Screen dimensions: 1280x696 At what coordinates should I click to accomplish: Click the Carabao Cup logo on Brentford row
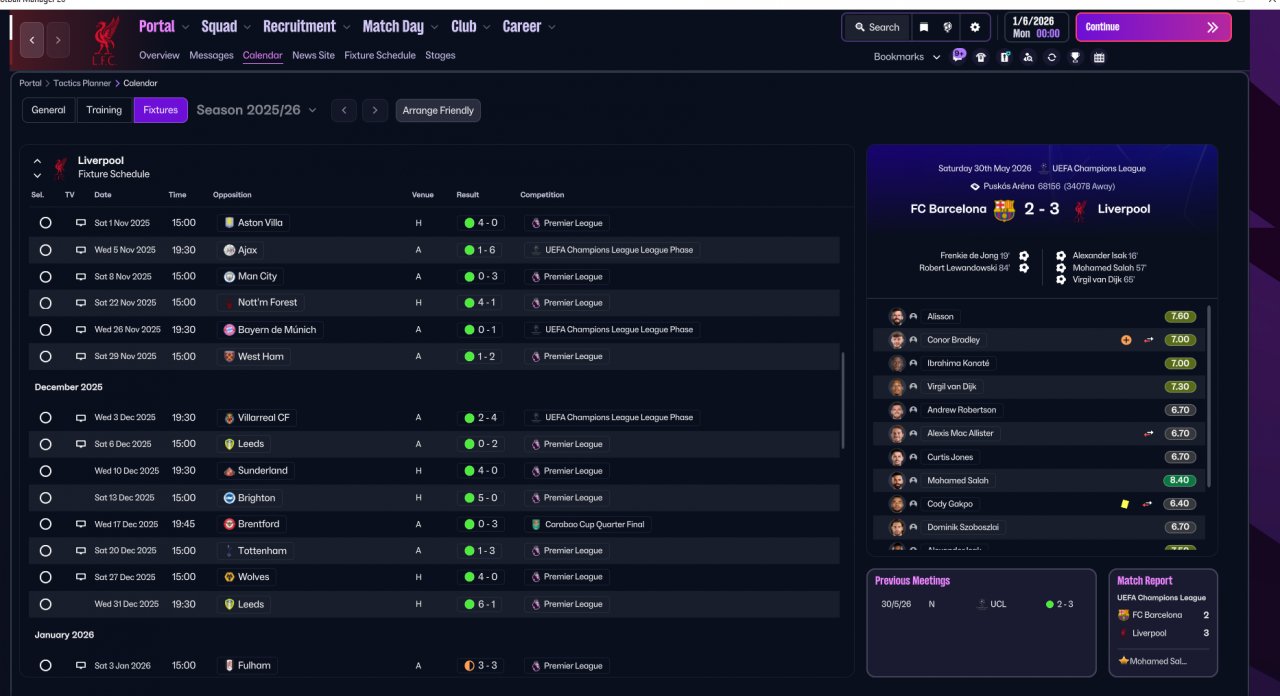pyautogui.click(x=536, y=524)
